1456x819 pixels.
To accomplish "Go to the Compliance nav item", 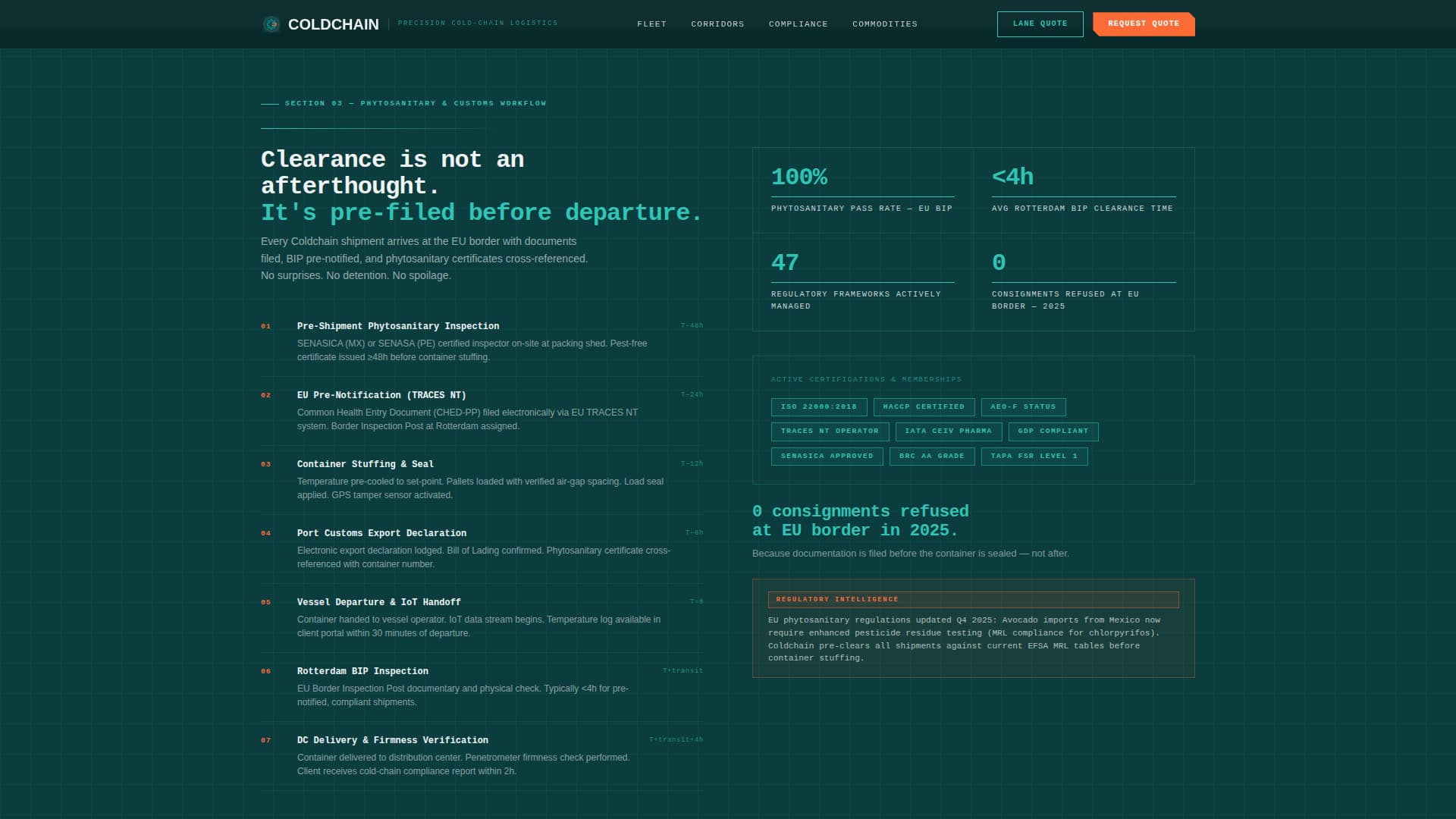I will tap(798, 24).
